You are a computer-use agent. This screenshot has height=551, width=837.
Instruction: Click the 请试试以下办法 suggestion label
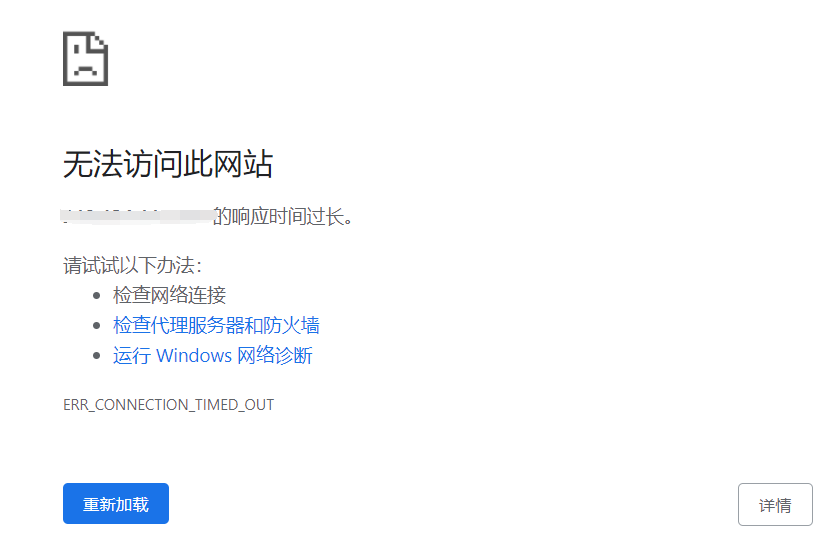(x=132, y=265)
